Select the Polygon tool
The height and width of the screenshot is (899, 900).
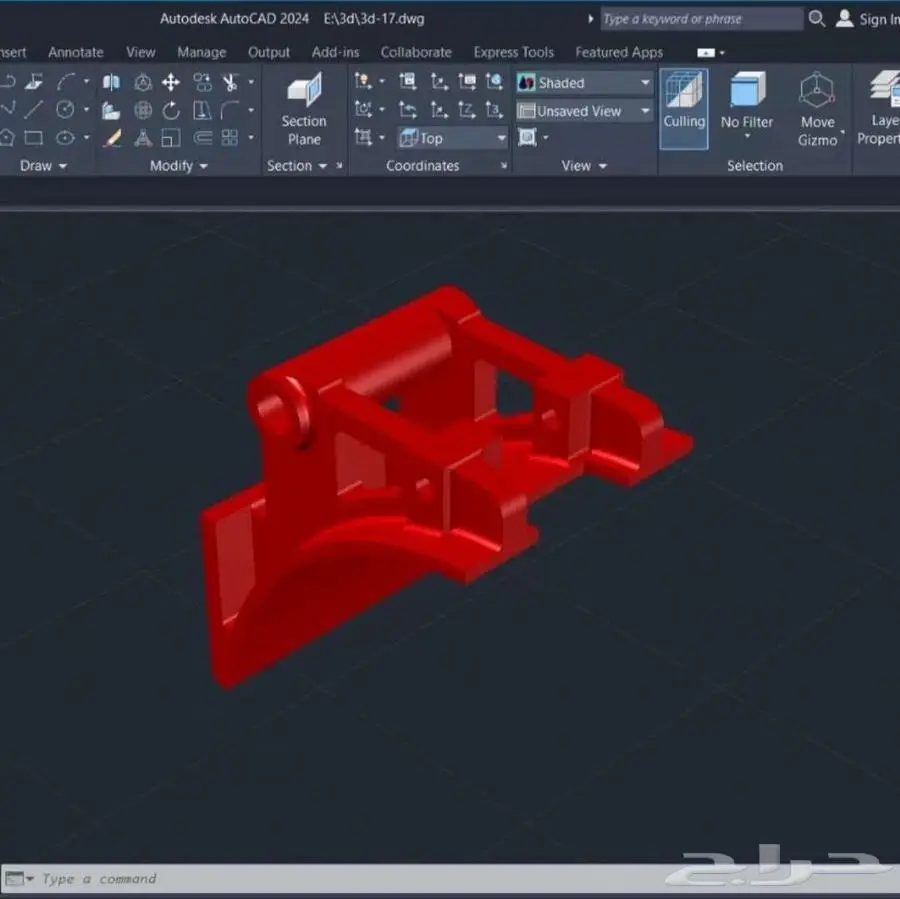[6, 138]
